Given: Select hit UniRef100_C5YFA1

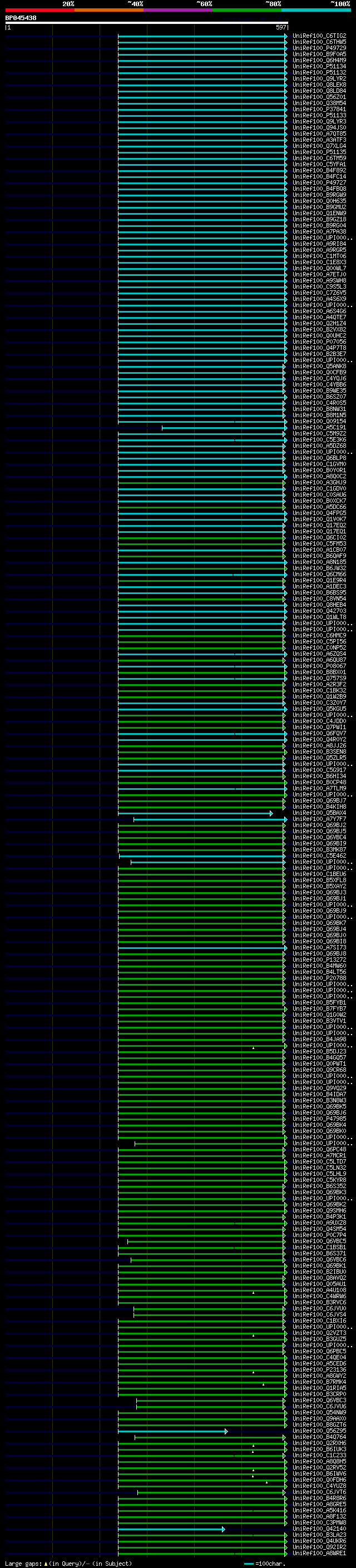Looking at the screenshot, I should click(319, 164).
